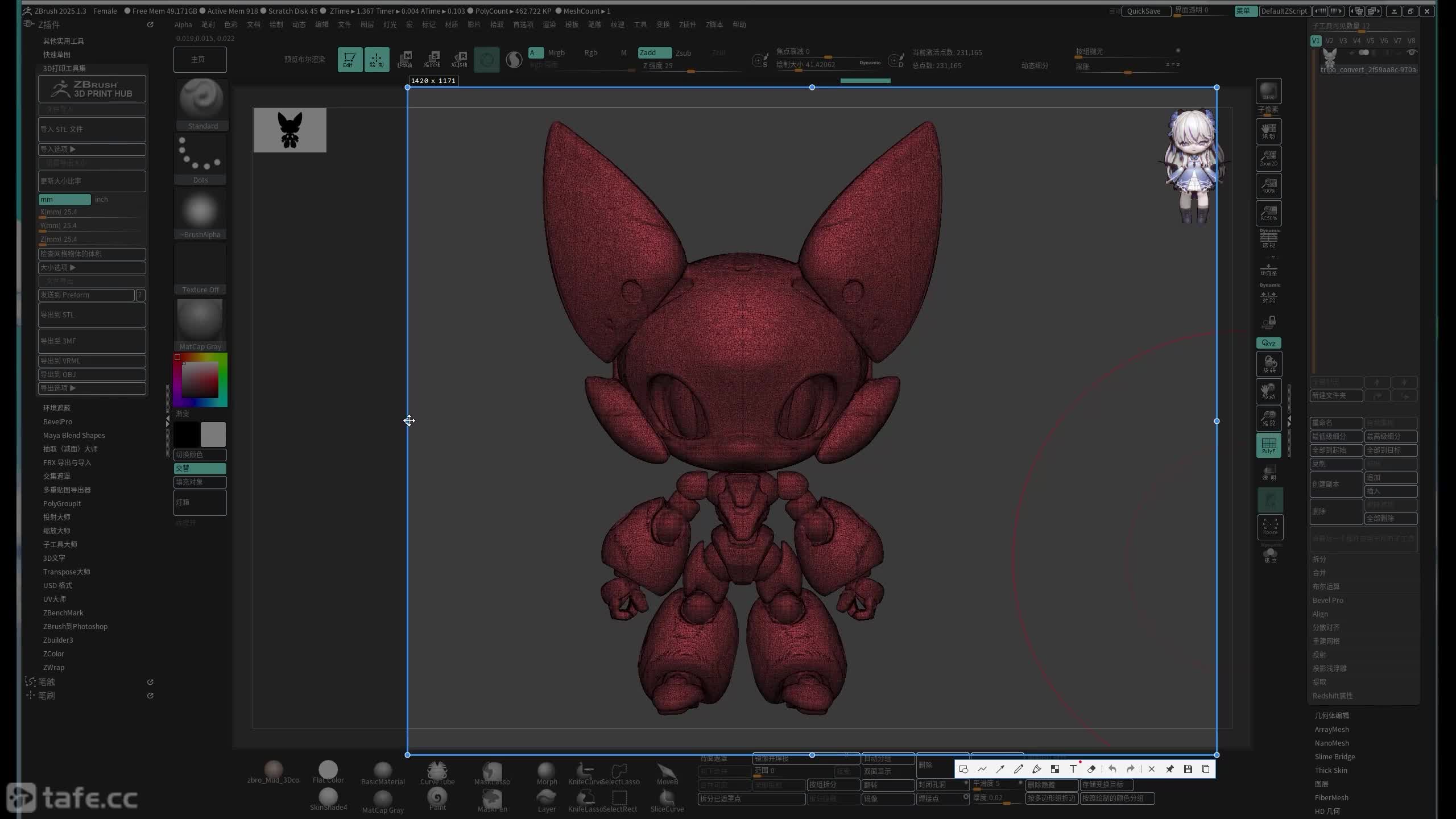This screenshot has width=1456, height=819.
Task: Open the Alpha menu
Action: [x=183, y=24]
